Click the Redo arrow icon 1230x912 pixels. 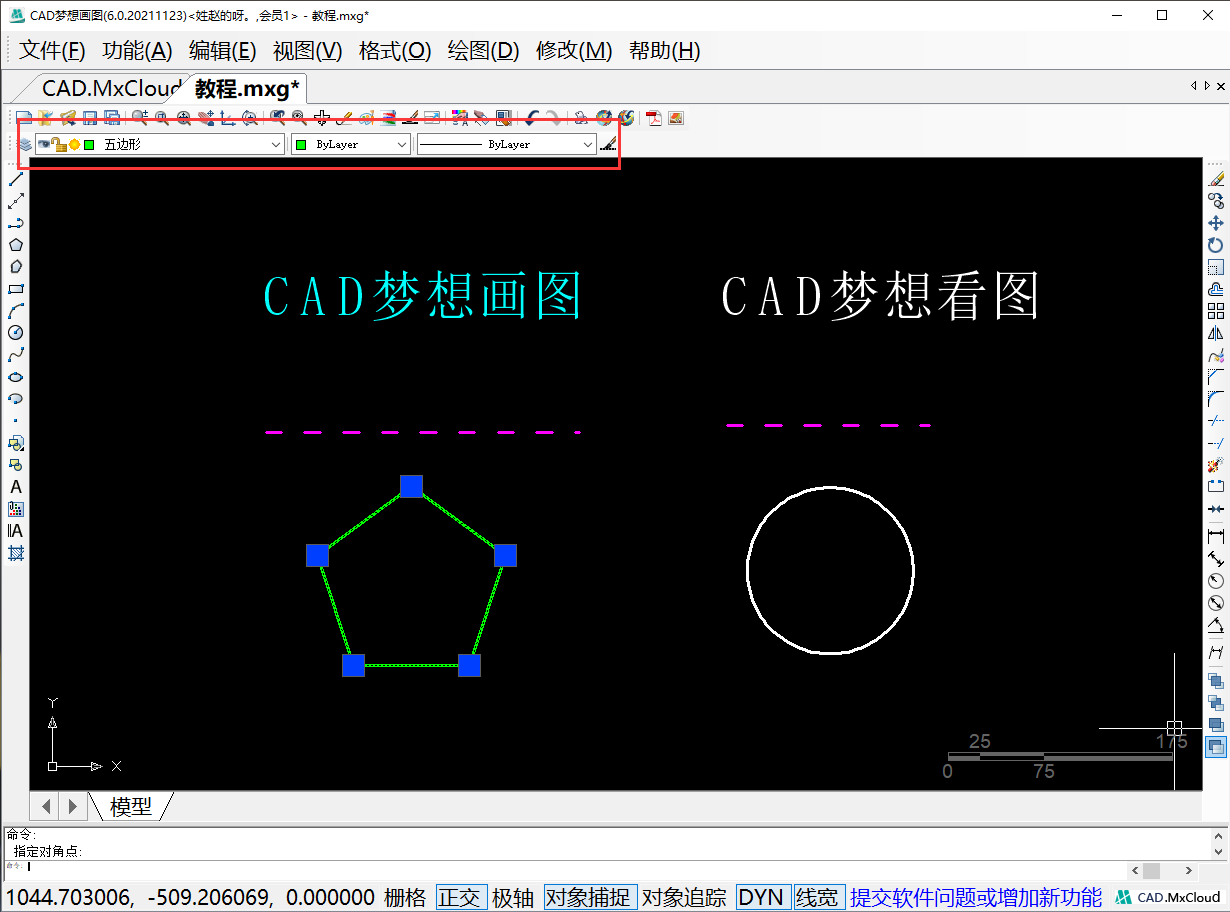[x=553, y=118]
